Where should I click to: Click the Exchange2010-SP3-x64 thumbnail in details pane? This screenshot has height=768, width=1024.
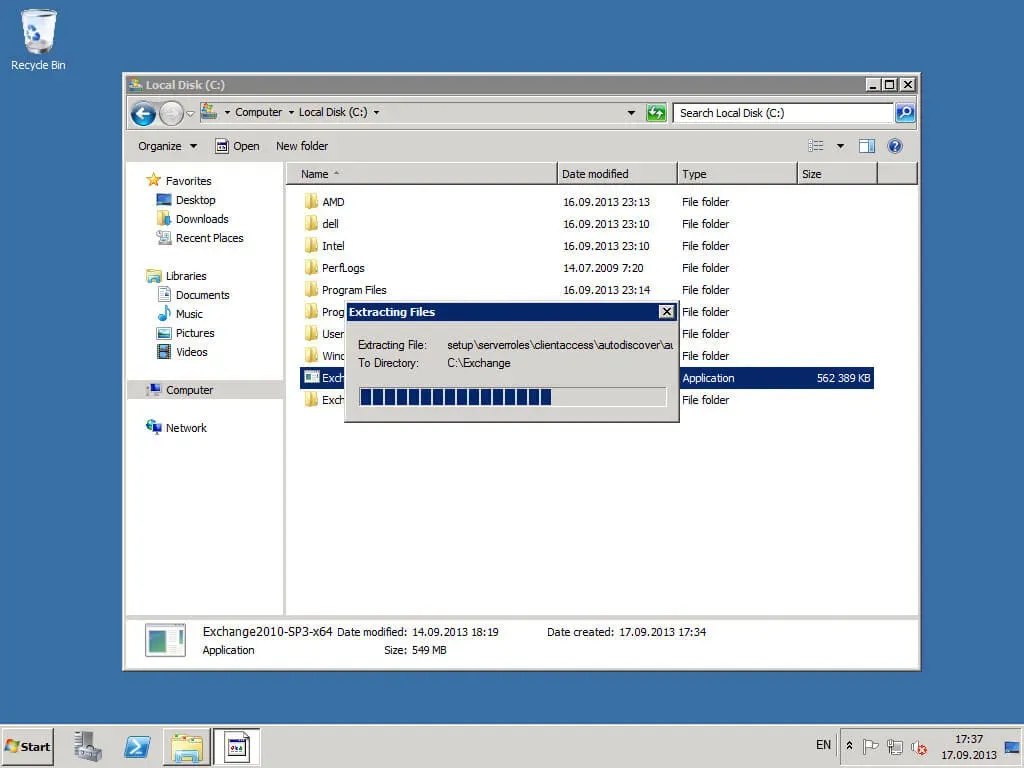pyautogui.click(x=165, y=640)
